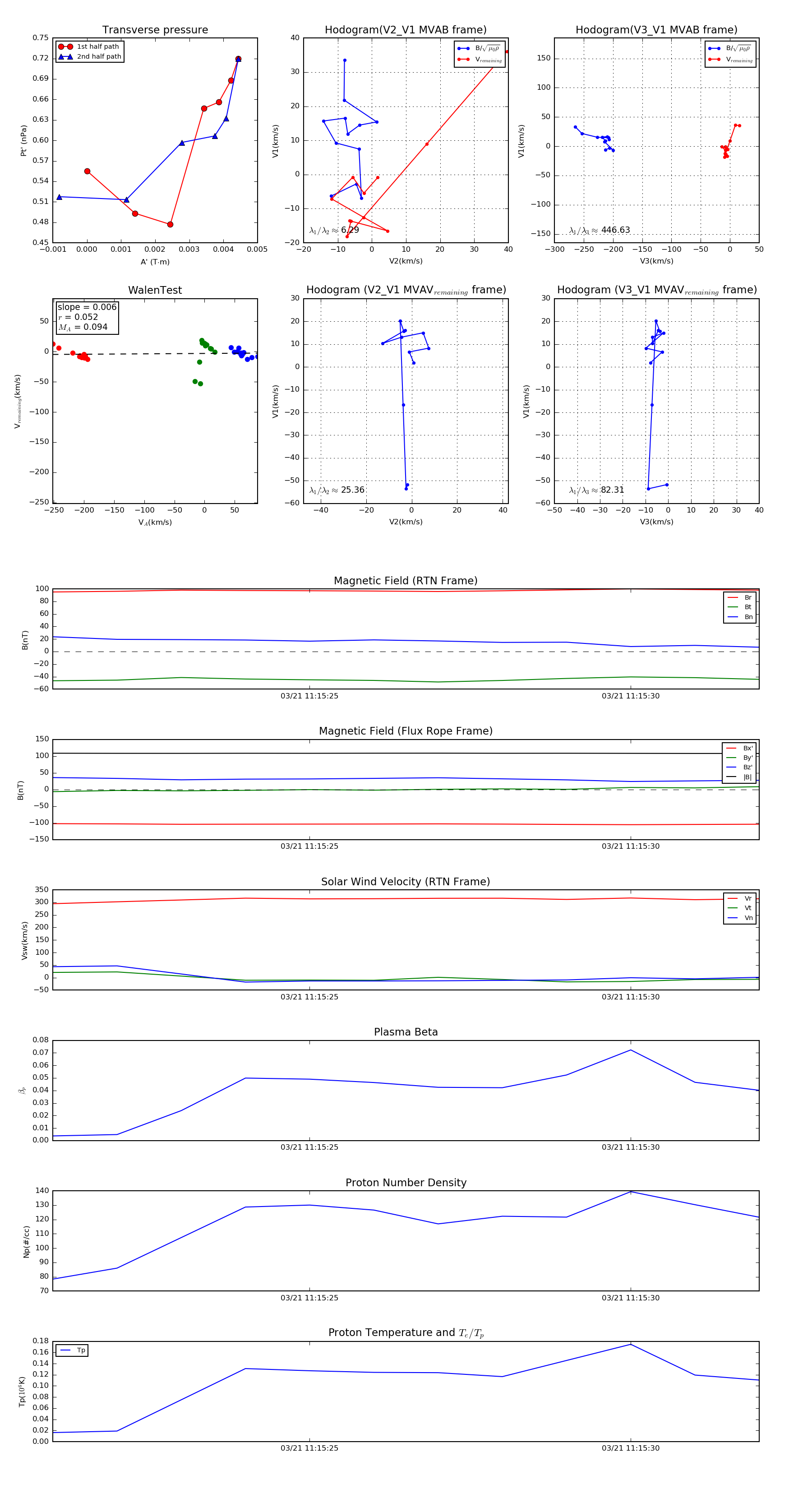Select the '|B|' legend entry
Image resolution: width=812 pixels, height=1489 pixels.
tap(739, 777)
